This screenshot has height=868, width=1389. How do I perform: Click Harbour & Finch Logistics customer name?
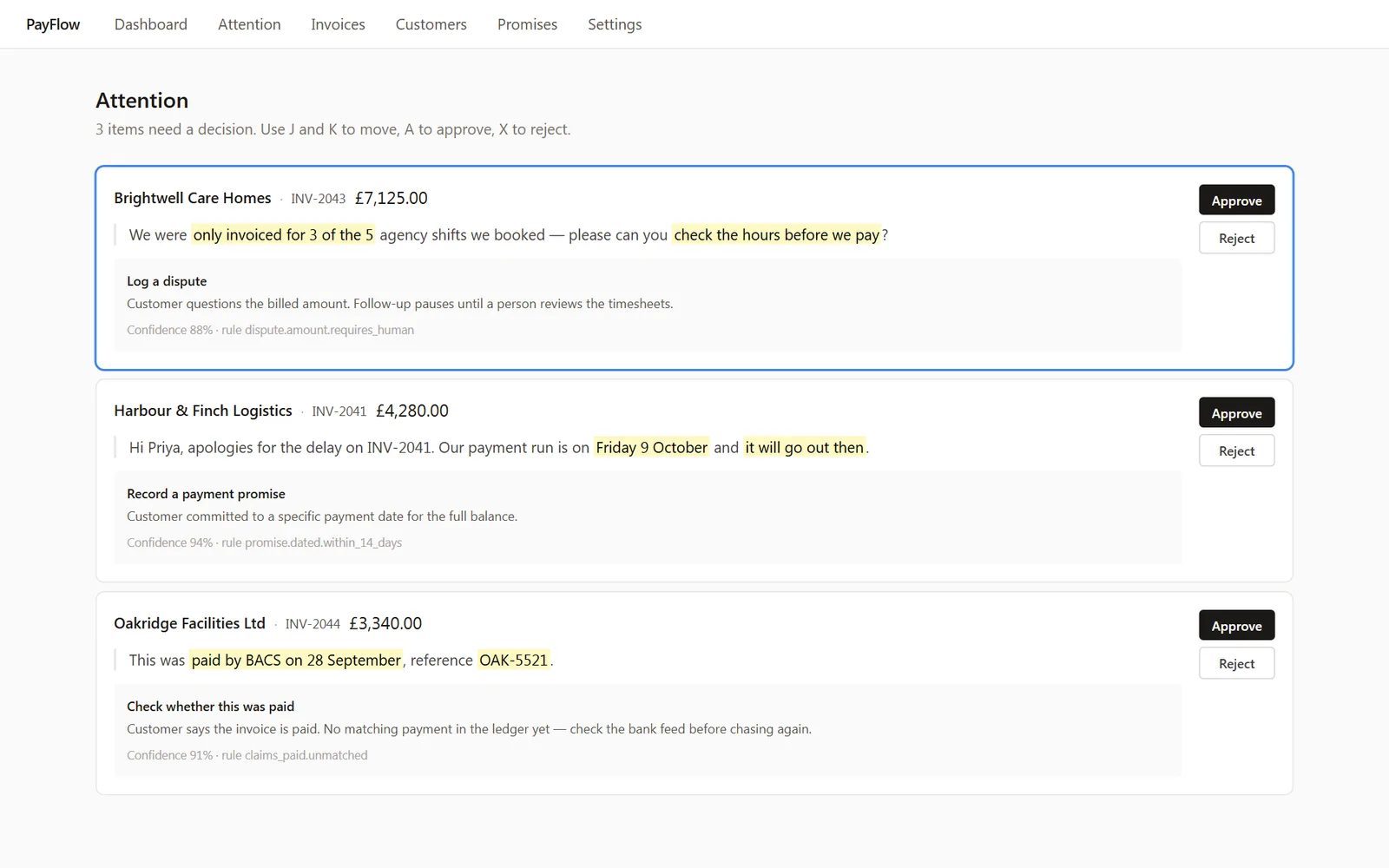(203, 411)
